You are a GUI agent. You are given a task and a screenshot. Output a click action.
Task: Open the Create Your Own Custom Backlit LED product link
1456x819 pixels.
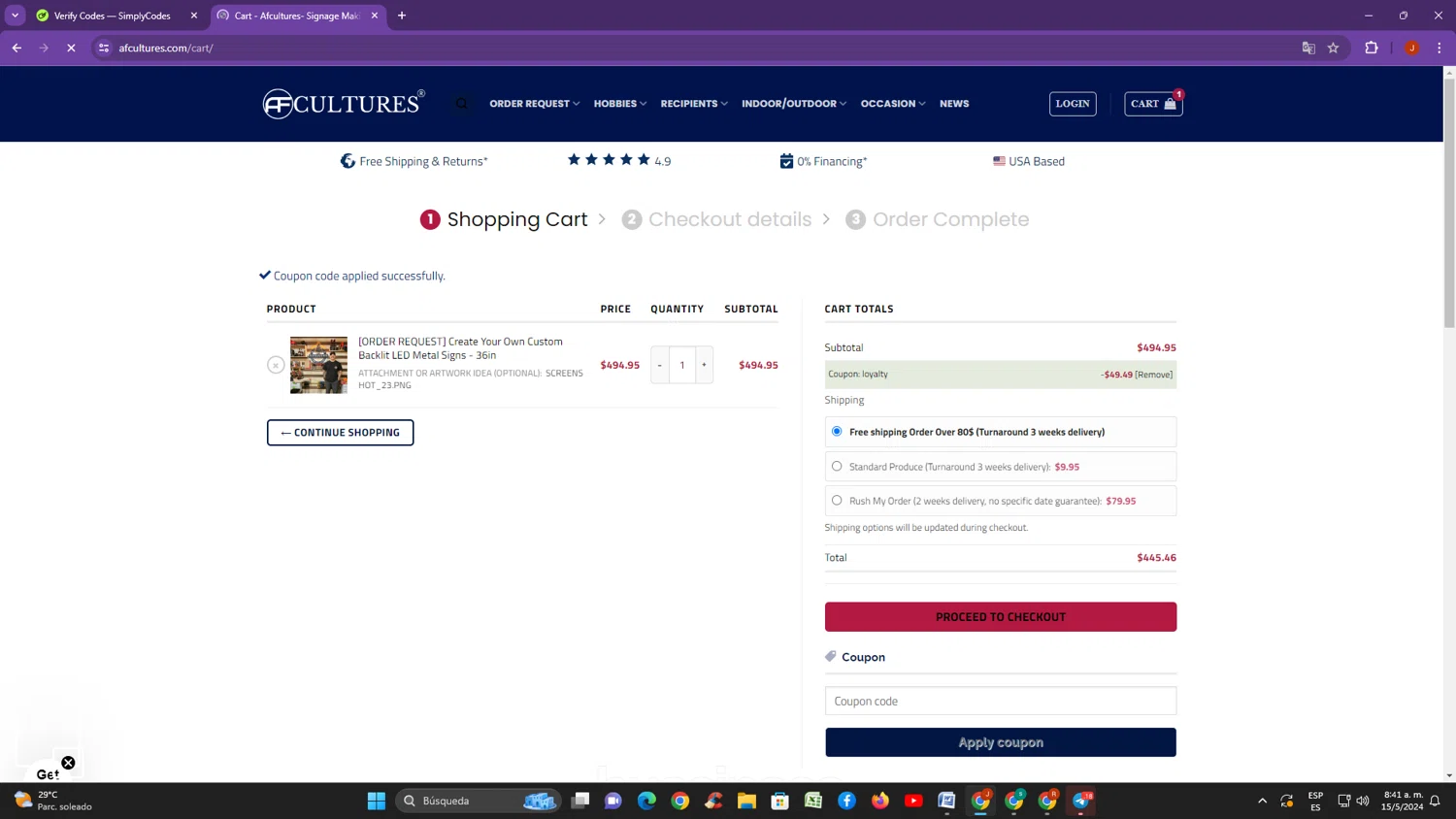pyautogui.click(x=460, y=348)
